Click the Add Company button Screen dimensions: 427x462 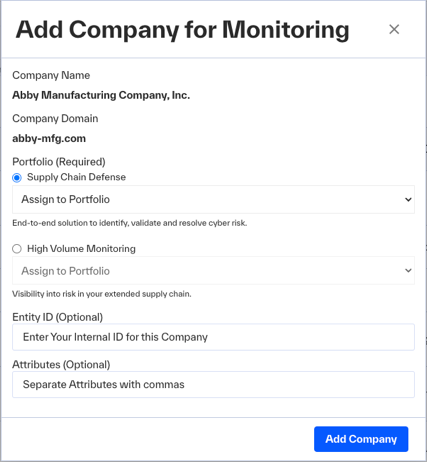361,439
